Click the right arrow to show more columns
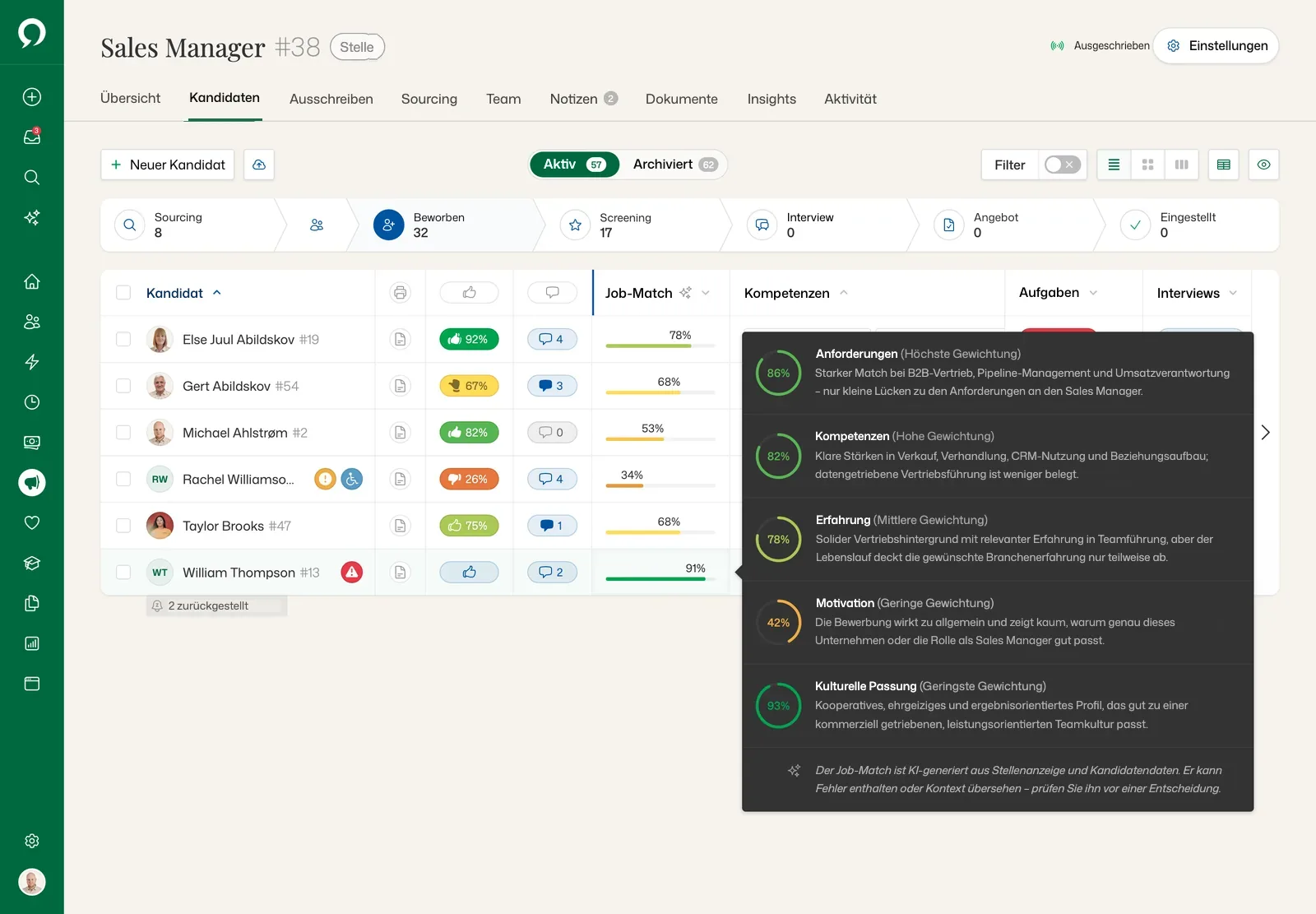 pyautogui.click(x=1265, y=432)
